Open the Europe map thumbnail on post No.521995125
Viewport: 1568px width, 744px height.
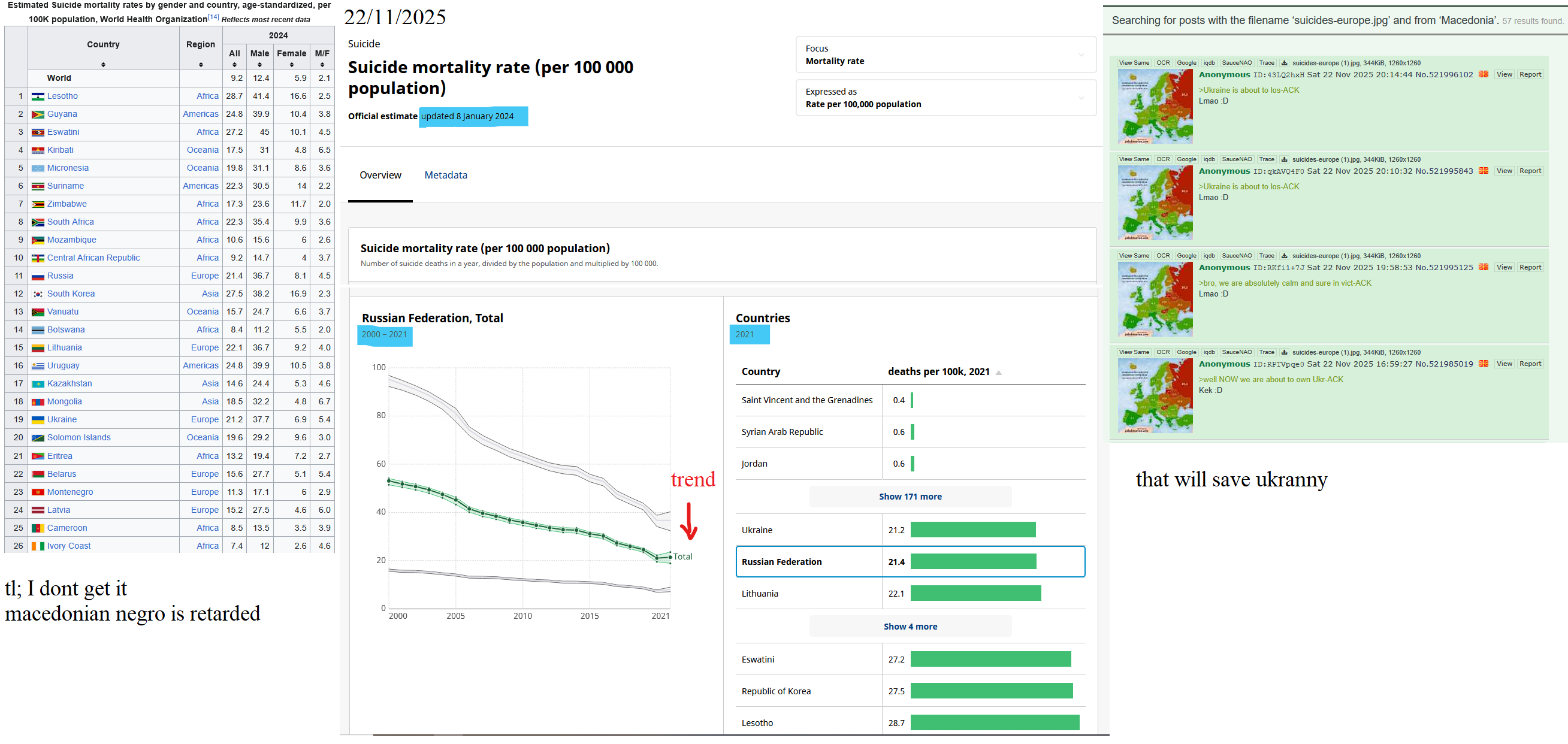tap(1155, 300)
